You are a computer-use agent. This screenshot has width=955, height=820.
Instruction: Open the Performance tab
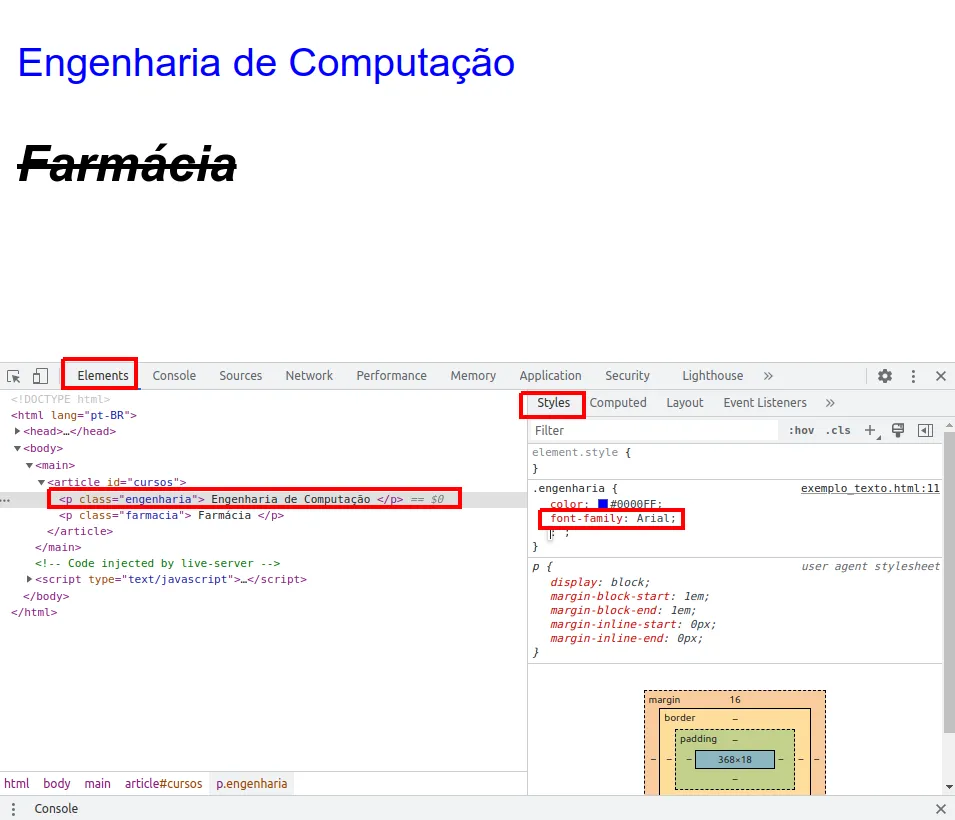tap(392, 376)
